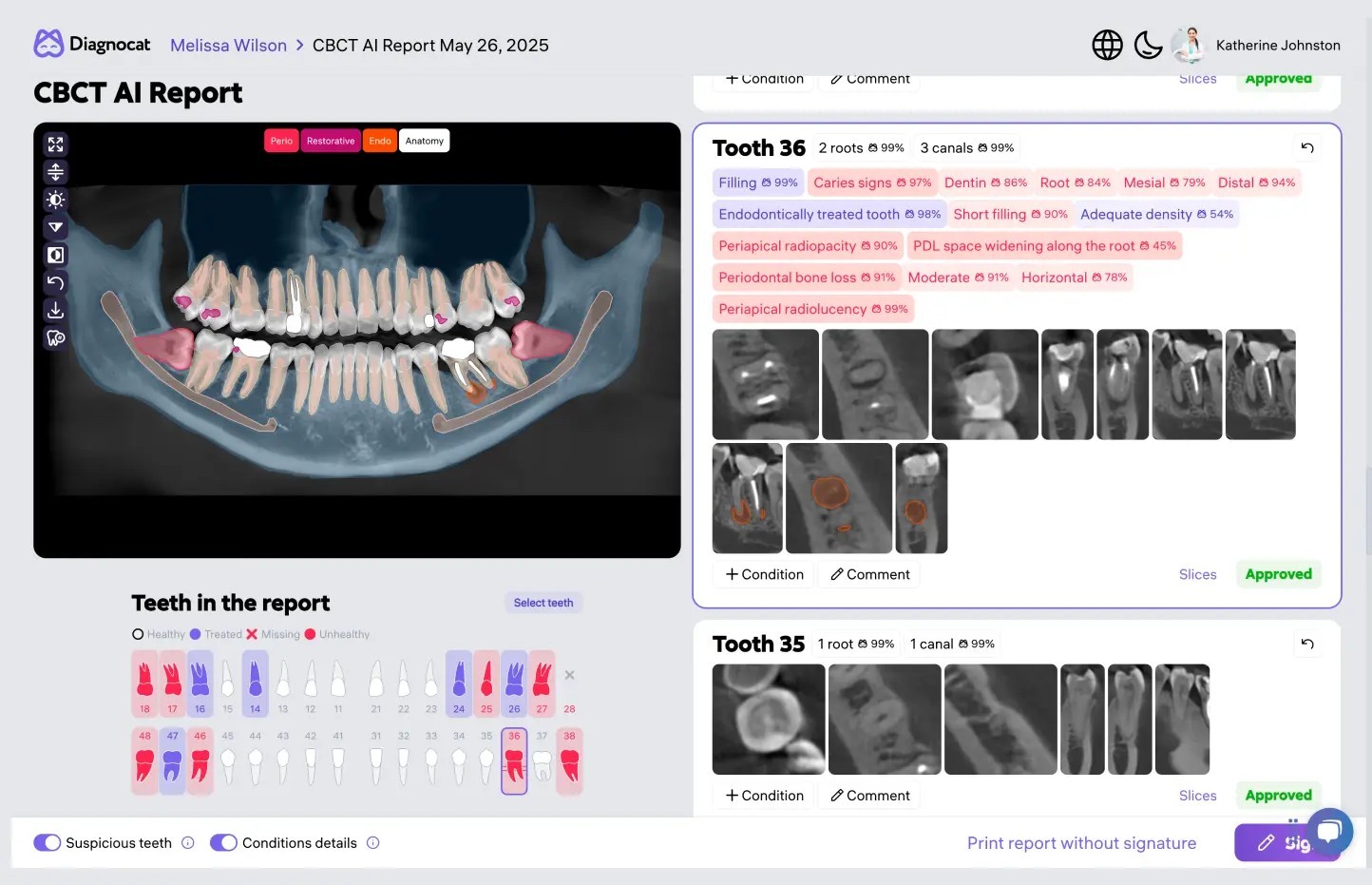This screenshot has width=1372, height=885.
Task: Disable the Conditions details toggle
Action: (x=224, y=842)
